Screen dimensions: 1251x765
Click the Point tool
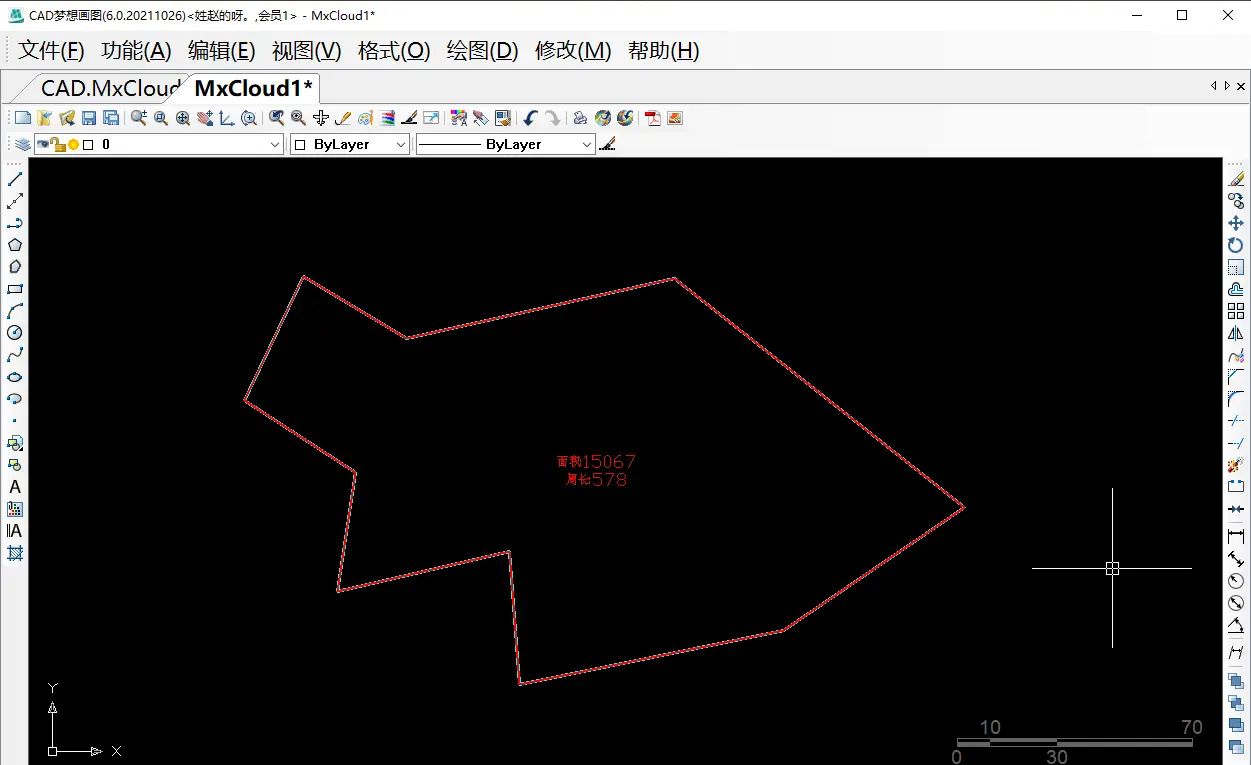click(x=15, y=421)
